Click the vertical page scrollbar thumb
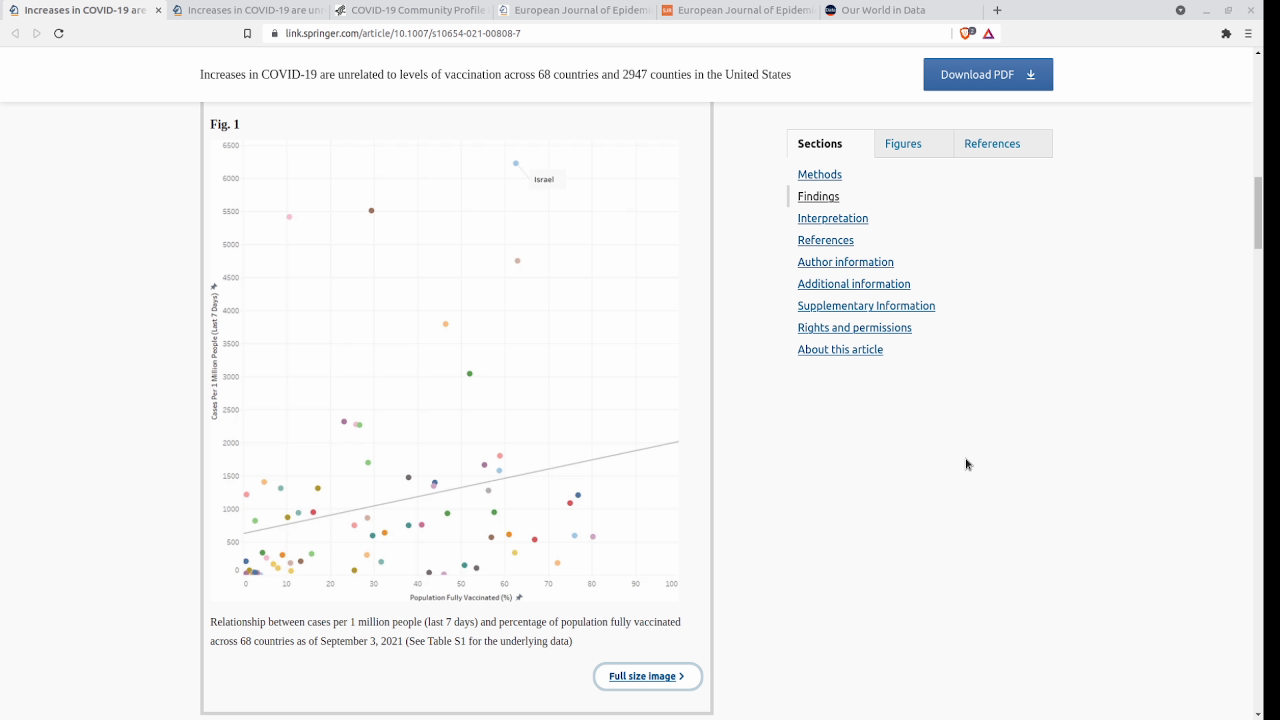Image resolution: width=1280 pixels, height=720 pixels. [1258, 212]
